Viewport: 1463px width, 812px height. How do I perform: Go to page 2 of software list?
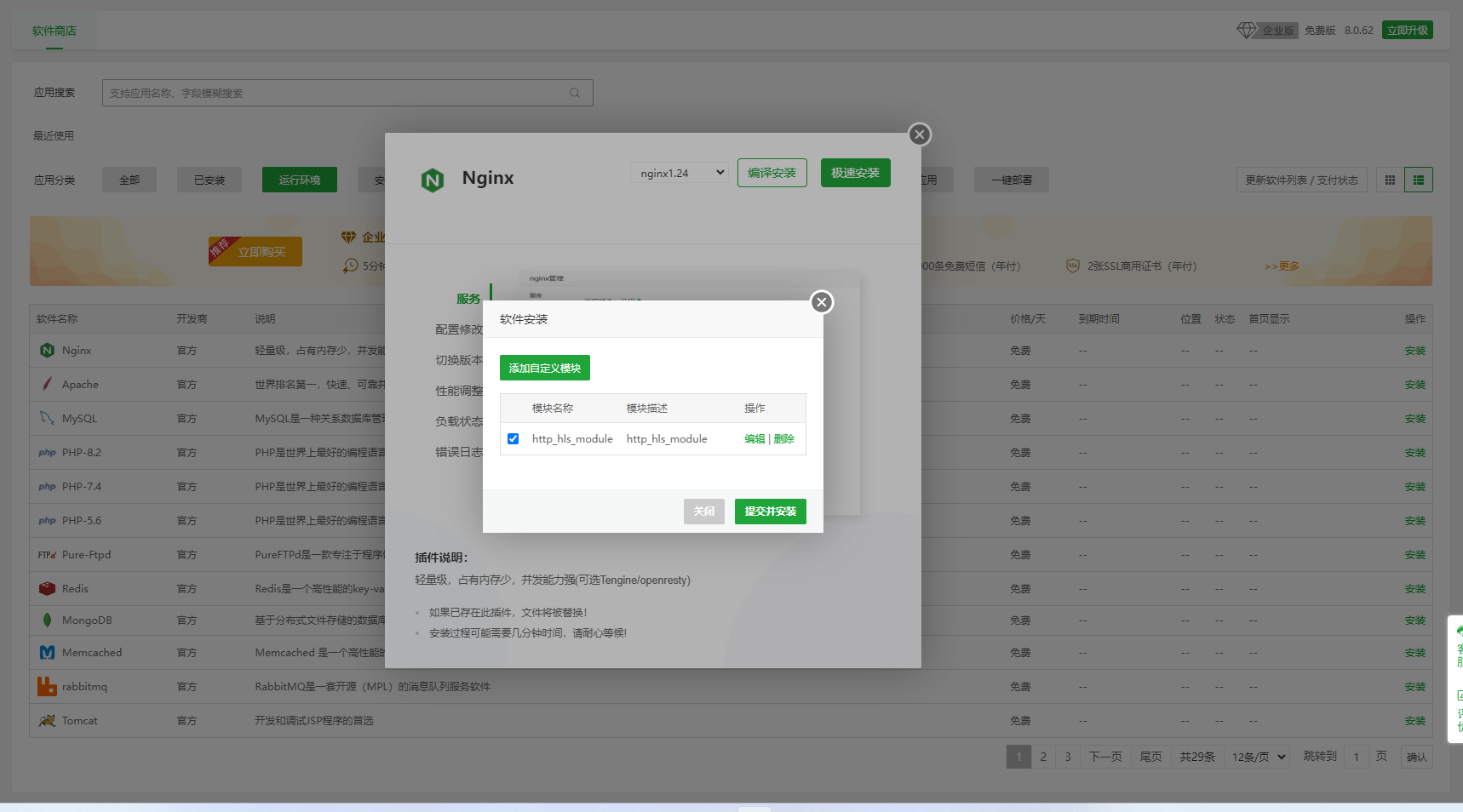point(1043,757)
